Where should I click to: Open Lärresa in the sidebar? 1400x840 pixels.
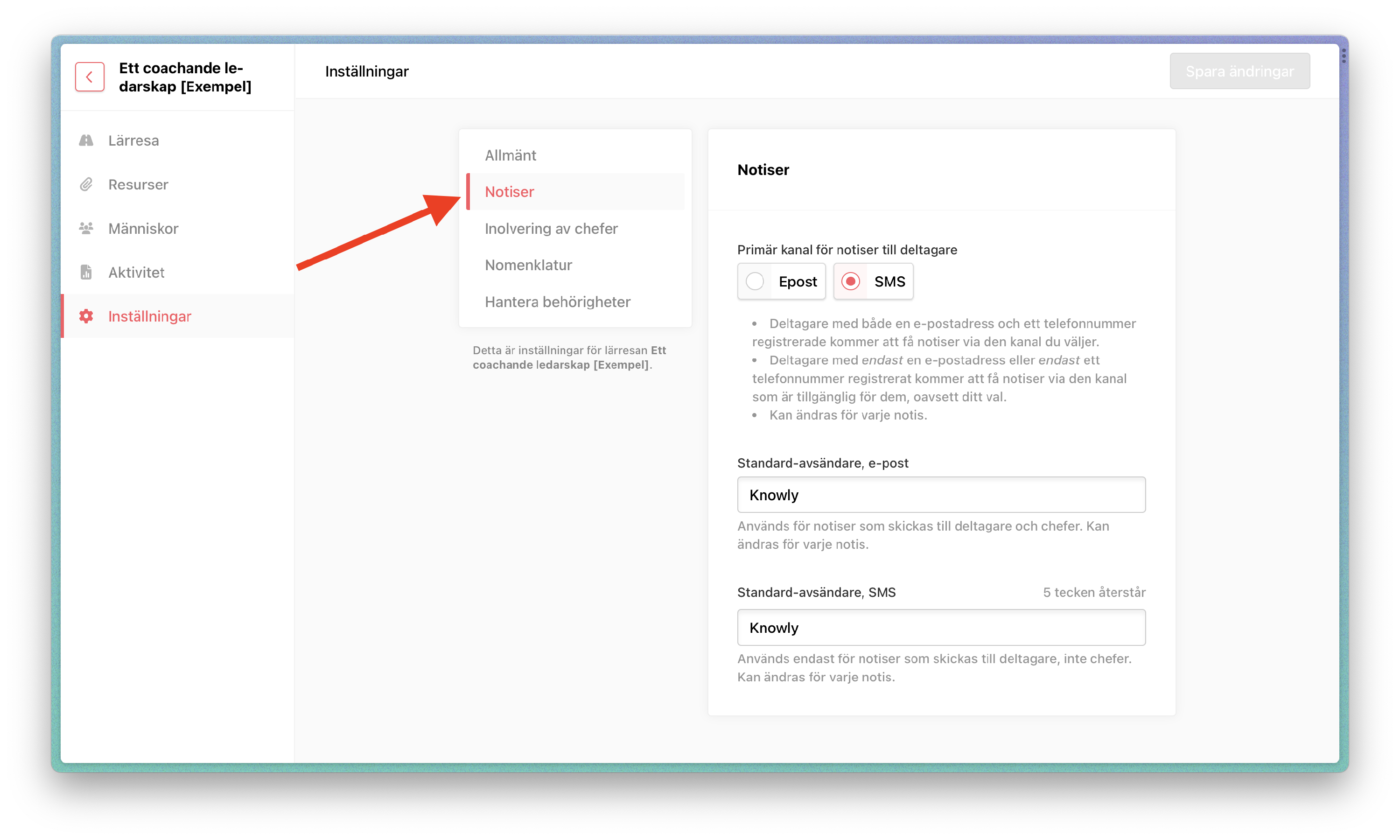click(x=133, y=140)
